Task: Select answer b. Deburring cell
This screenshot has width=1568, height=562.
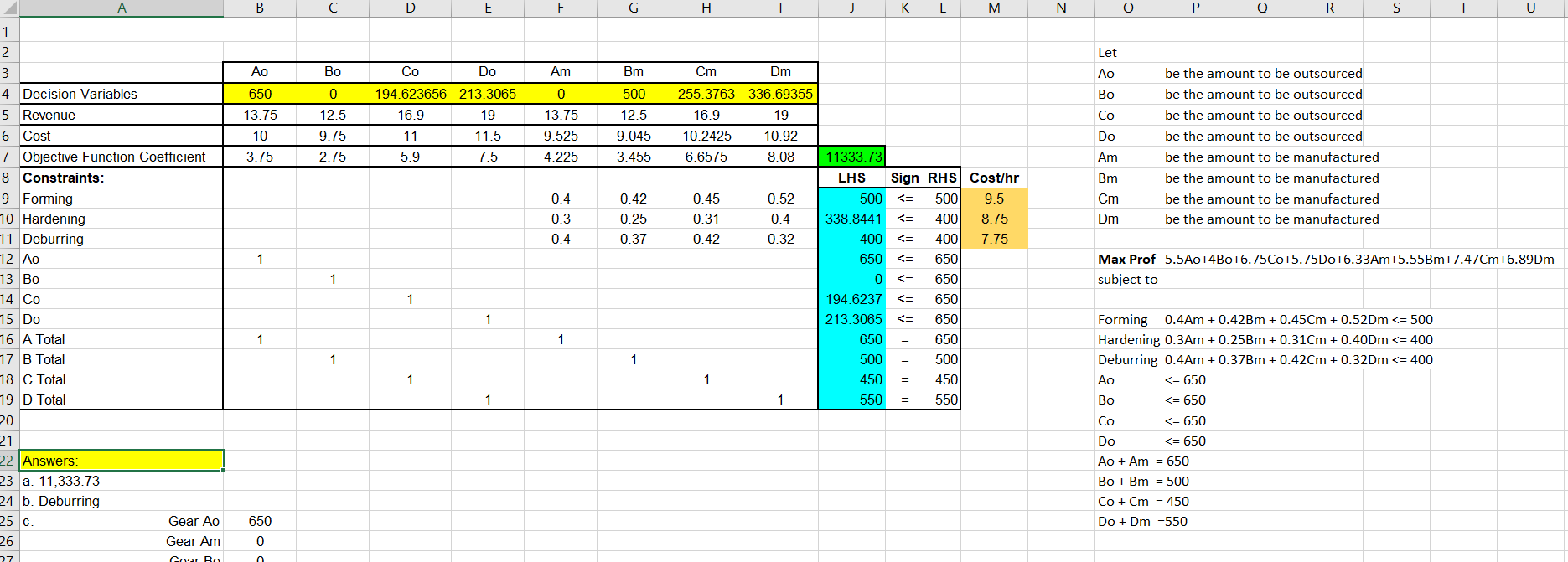Action: tap(122, 501)
